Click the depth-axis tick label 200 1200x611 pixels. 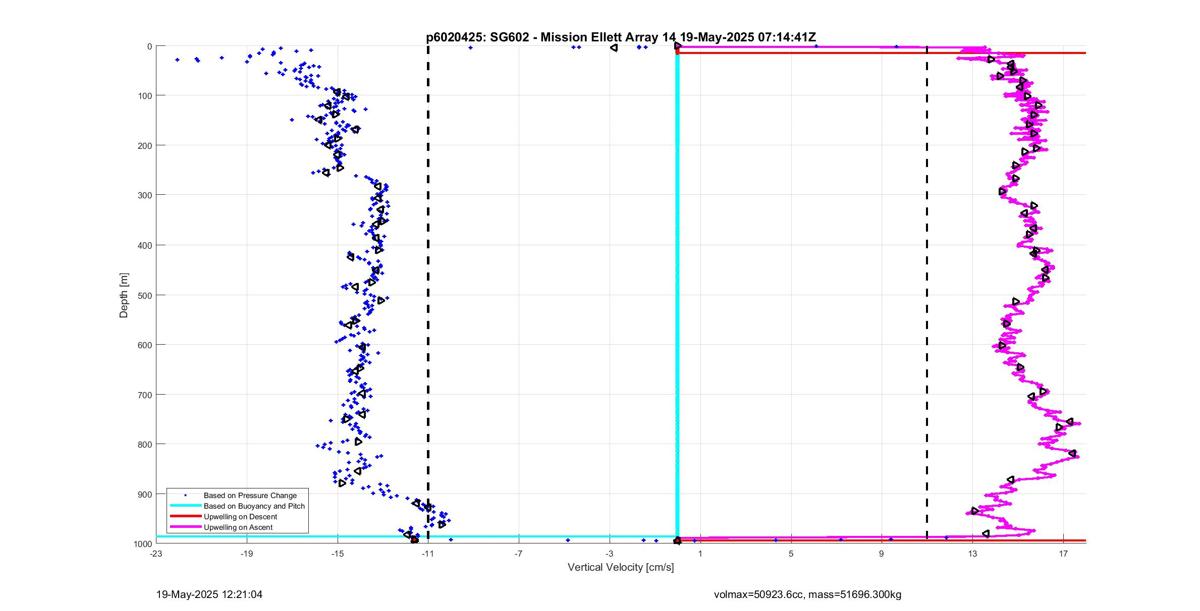(x=144, y=146)
